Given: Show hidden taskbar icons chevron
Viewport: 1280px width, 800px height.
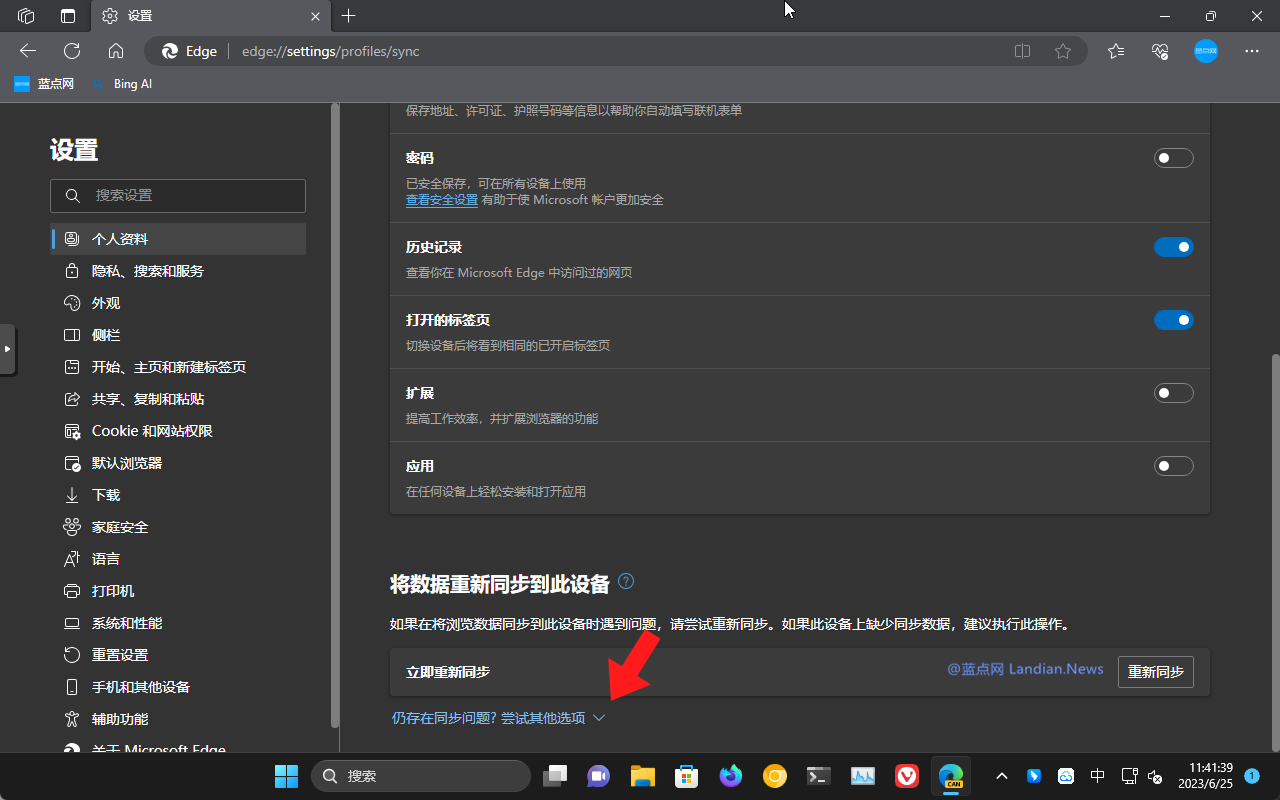Looking at the screenshot, I should tap(1001, 775).
